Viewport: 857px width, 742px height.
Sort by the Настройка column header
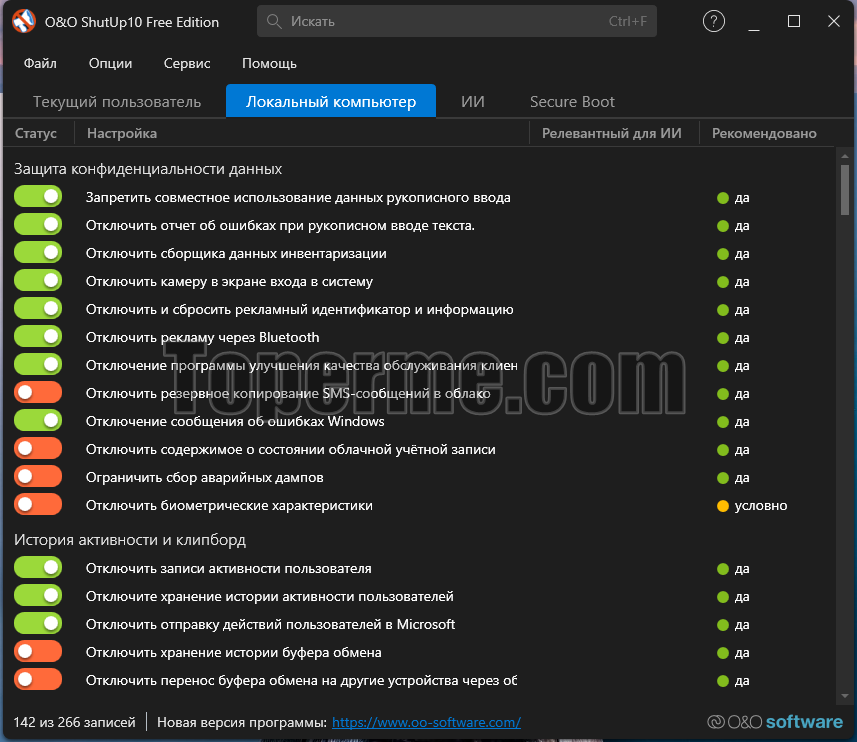[x=122, y=133]
